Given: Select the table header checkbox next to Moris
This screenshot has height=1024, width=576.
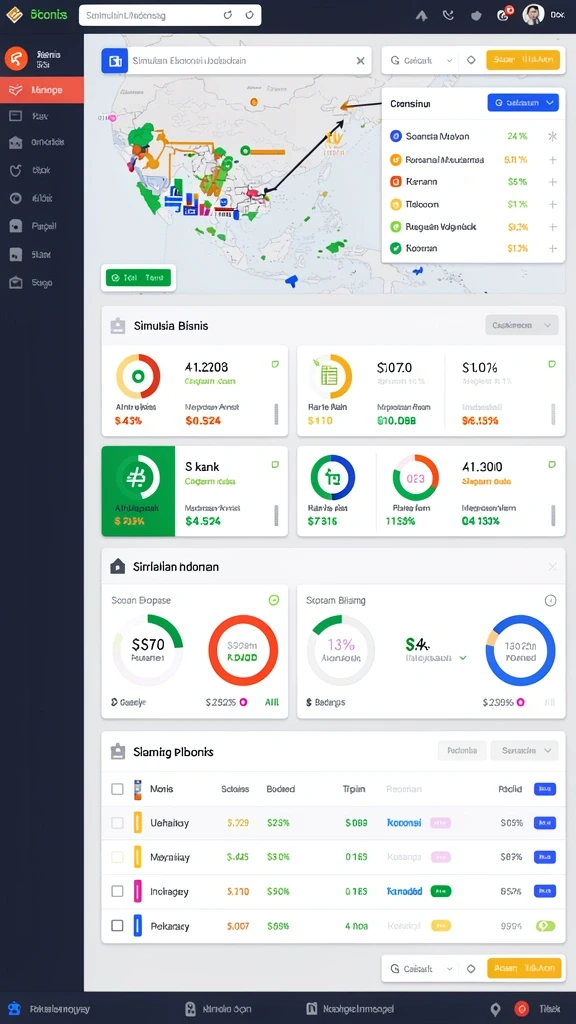Looking at the screenshot, I should pos(118,789).
